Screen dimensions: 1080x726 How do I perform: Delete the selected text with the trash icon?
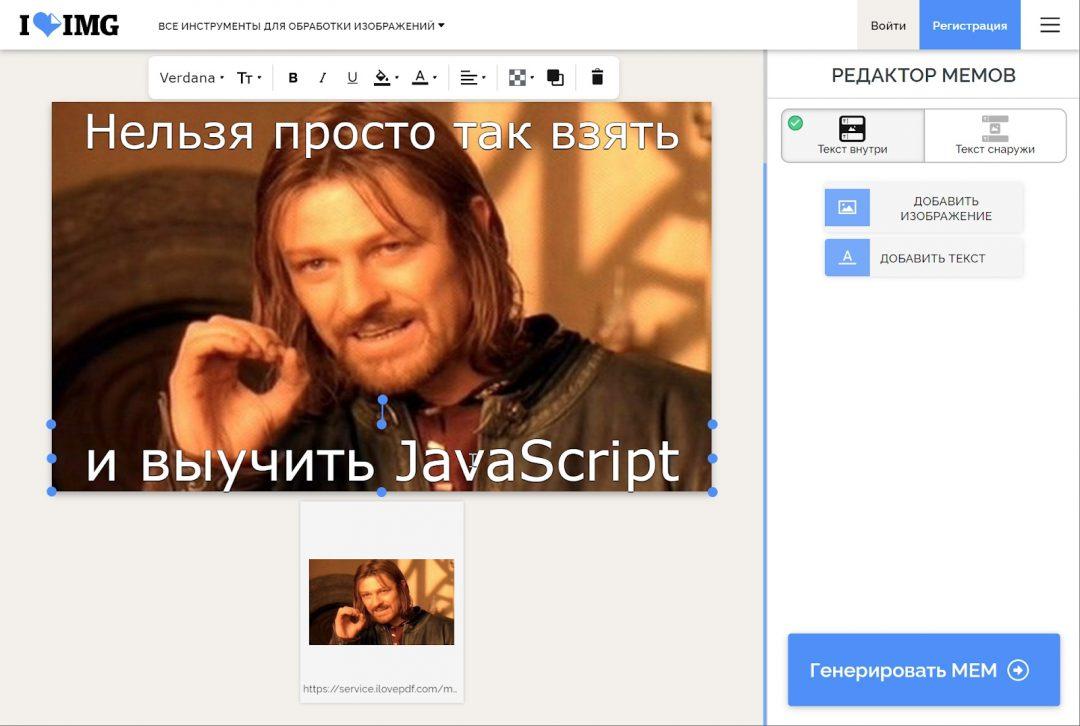pos(596,77)
